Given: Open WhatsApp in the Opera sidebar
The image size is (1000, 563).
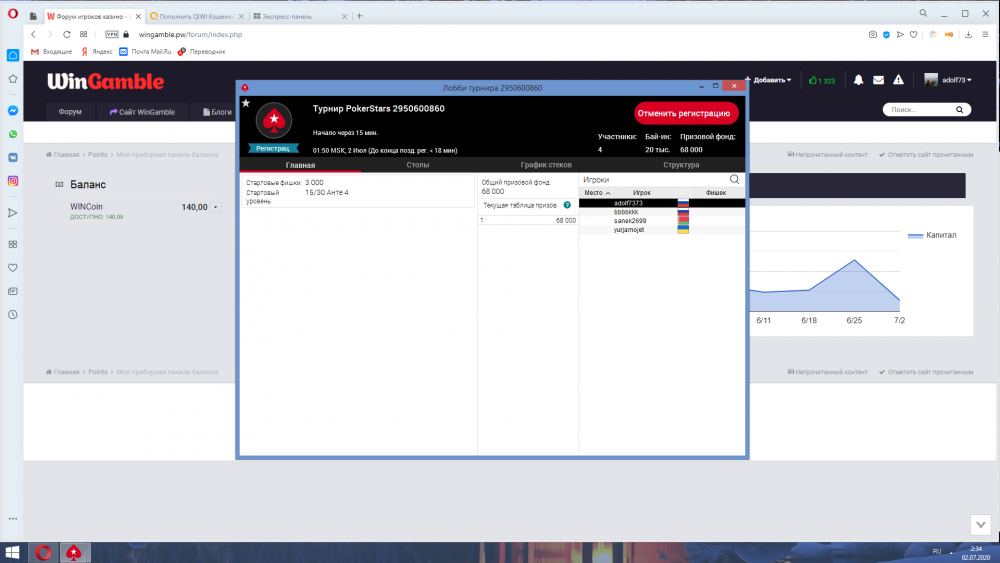Looking at the screenshot, I should point(13,134).
